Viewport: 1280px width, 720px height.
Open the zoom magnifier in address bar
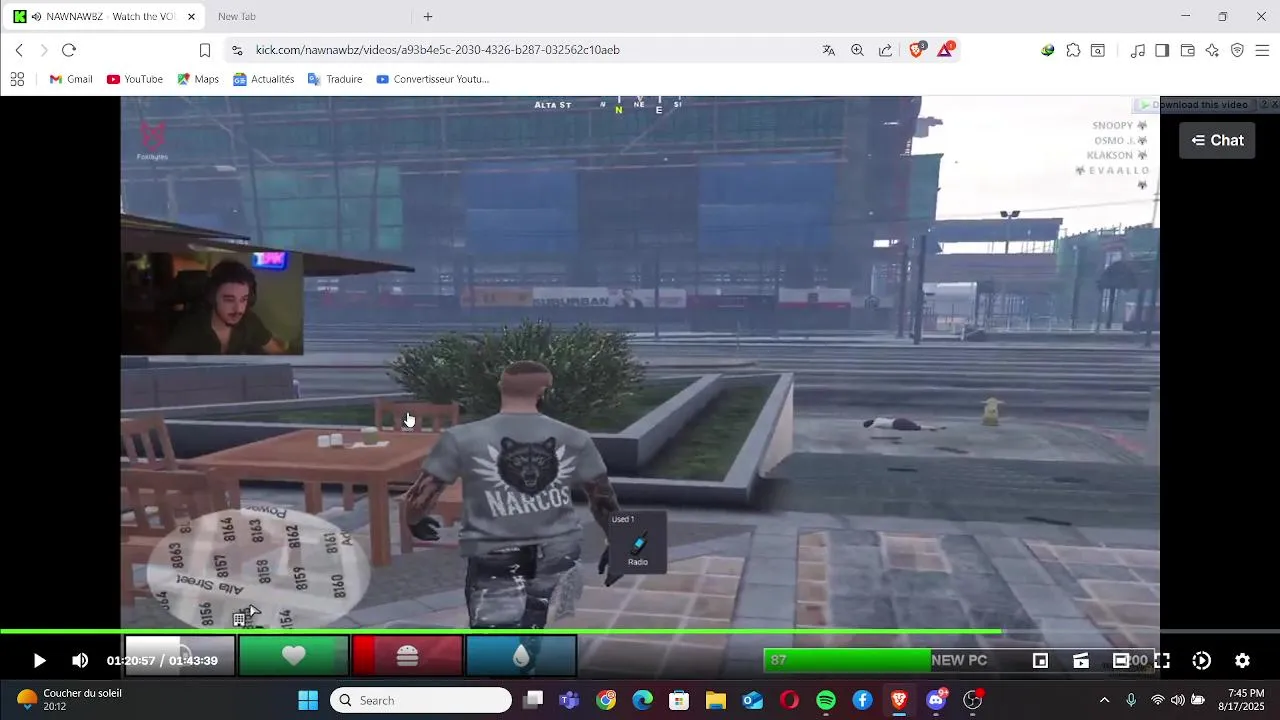(857, 50)
